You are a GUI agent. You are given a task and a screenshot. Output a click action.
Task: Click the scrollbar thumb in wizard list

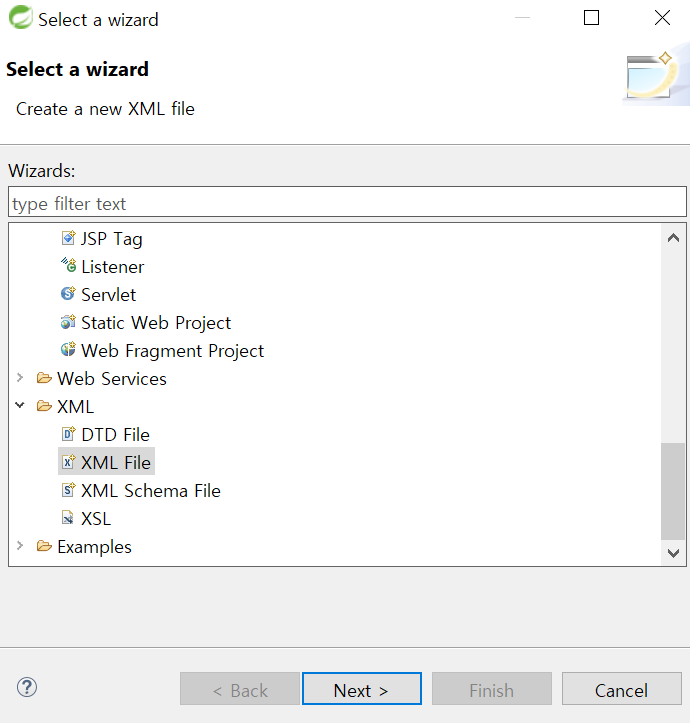pos(672,491)
